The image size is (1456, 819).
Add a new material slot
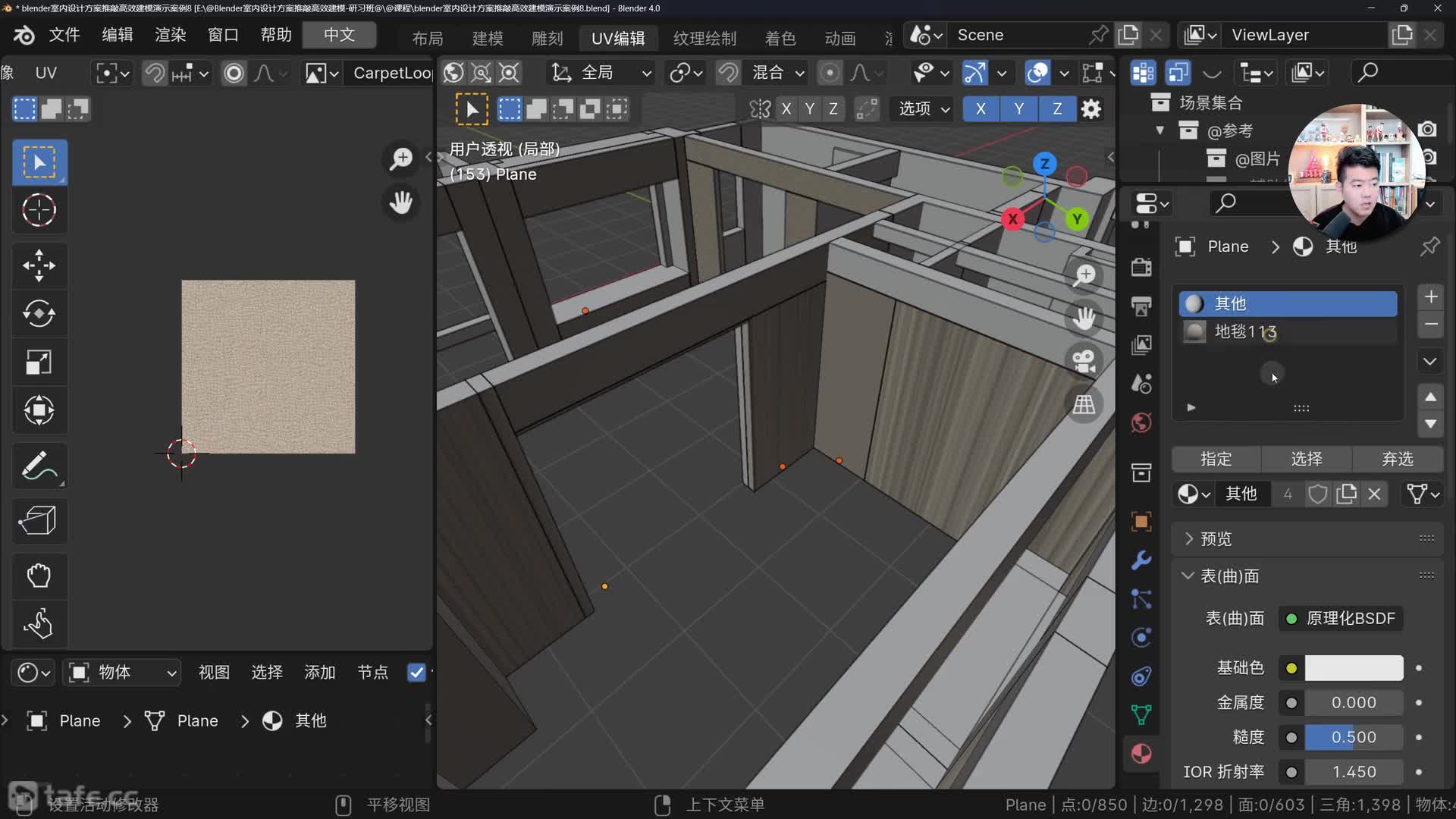click(1430, 297)
